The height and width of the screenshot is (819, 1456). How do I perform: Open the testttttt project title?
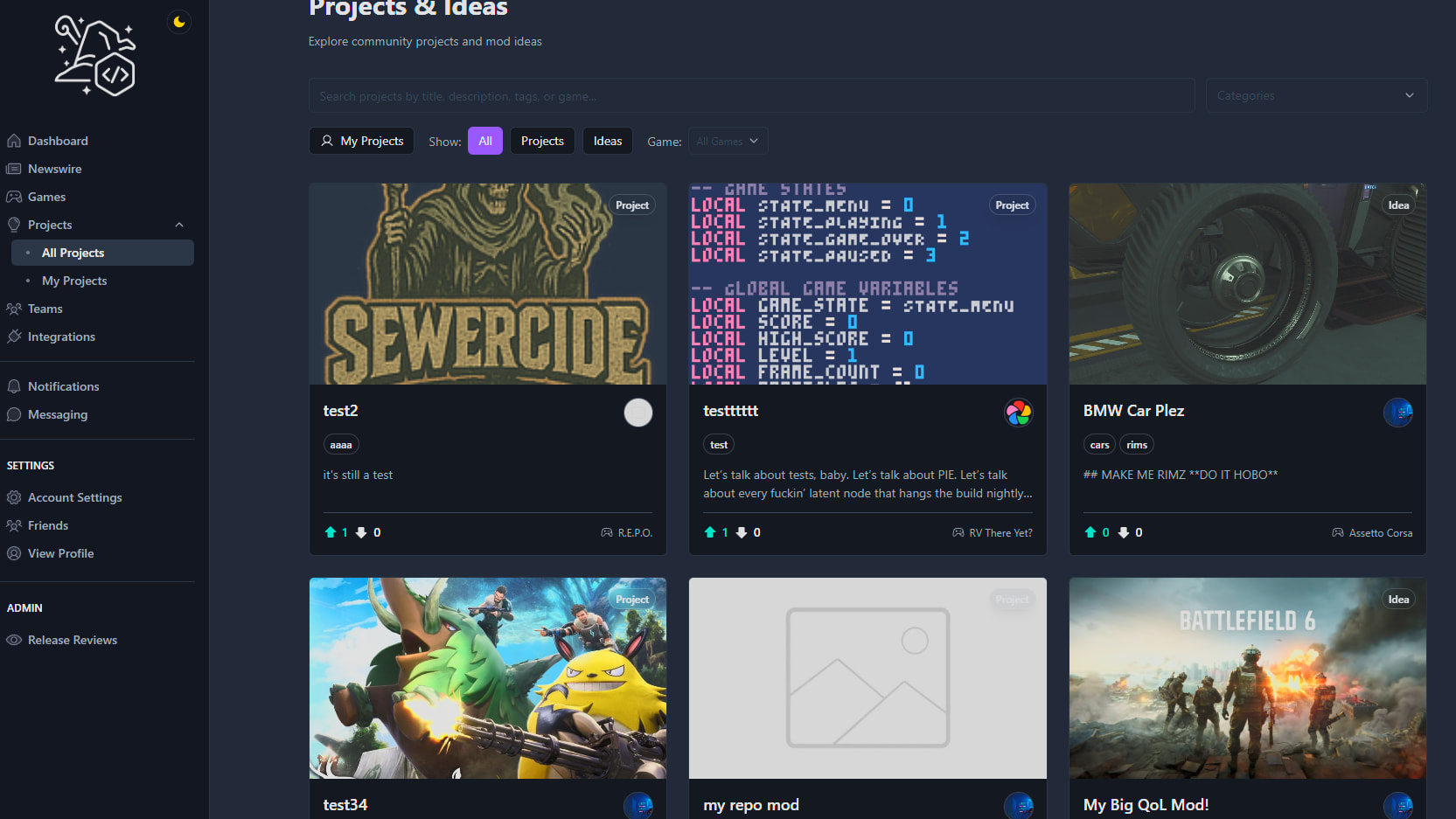731,411
